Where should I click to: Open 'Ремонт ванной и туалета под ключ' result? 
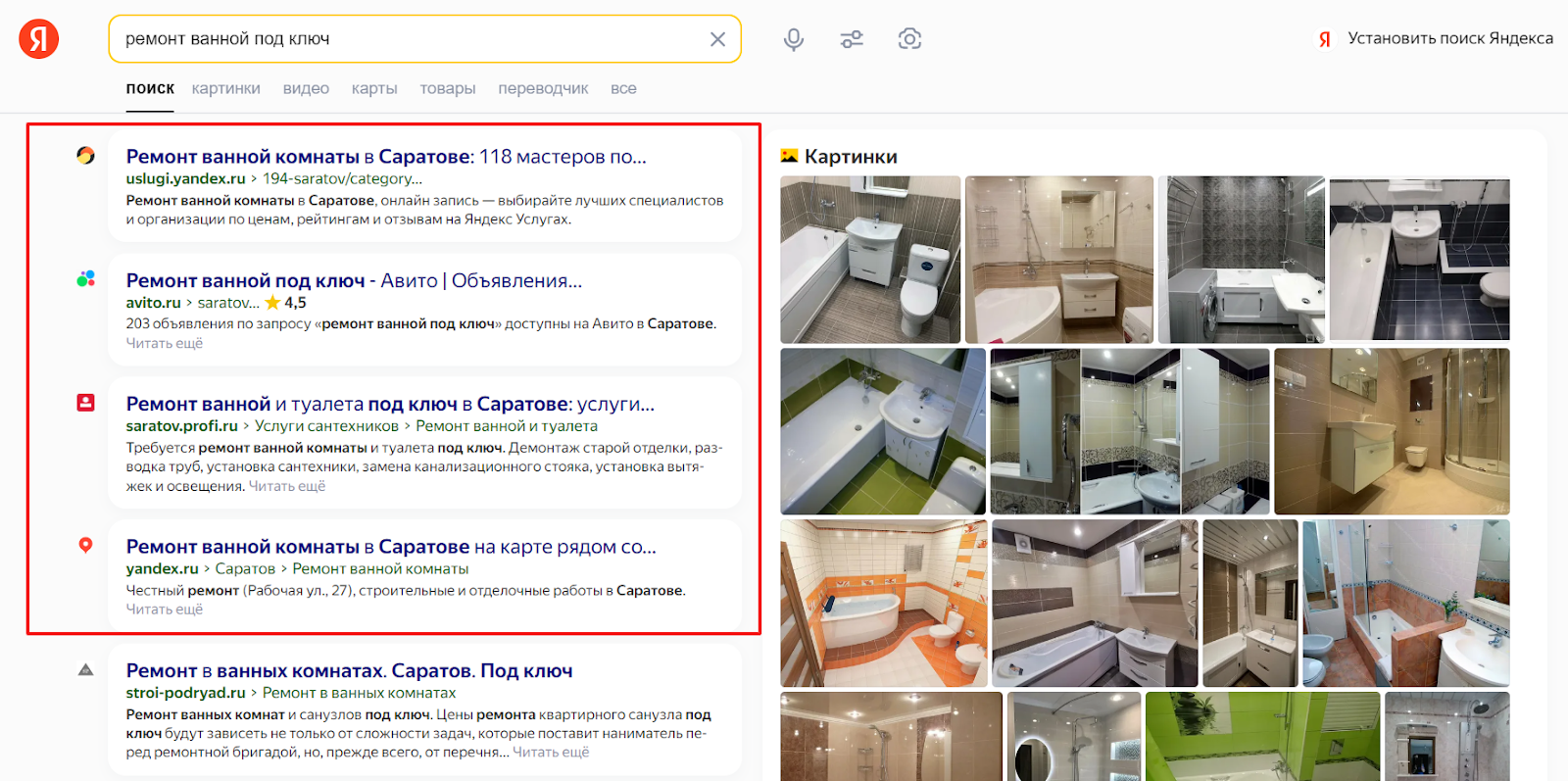pyautogui.click(x=390, y=405)
